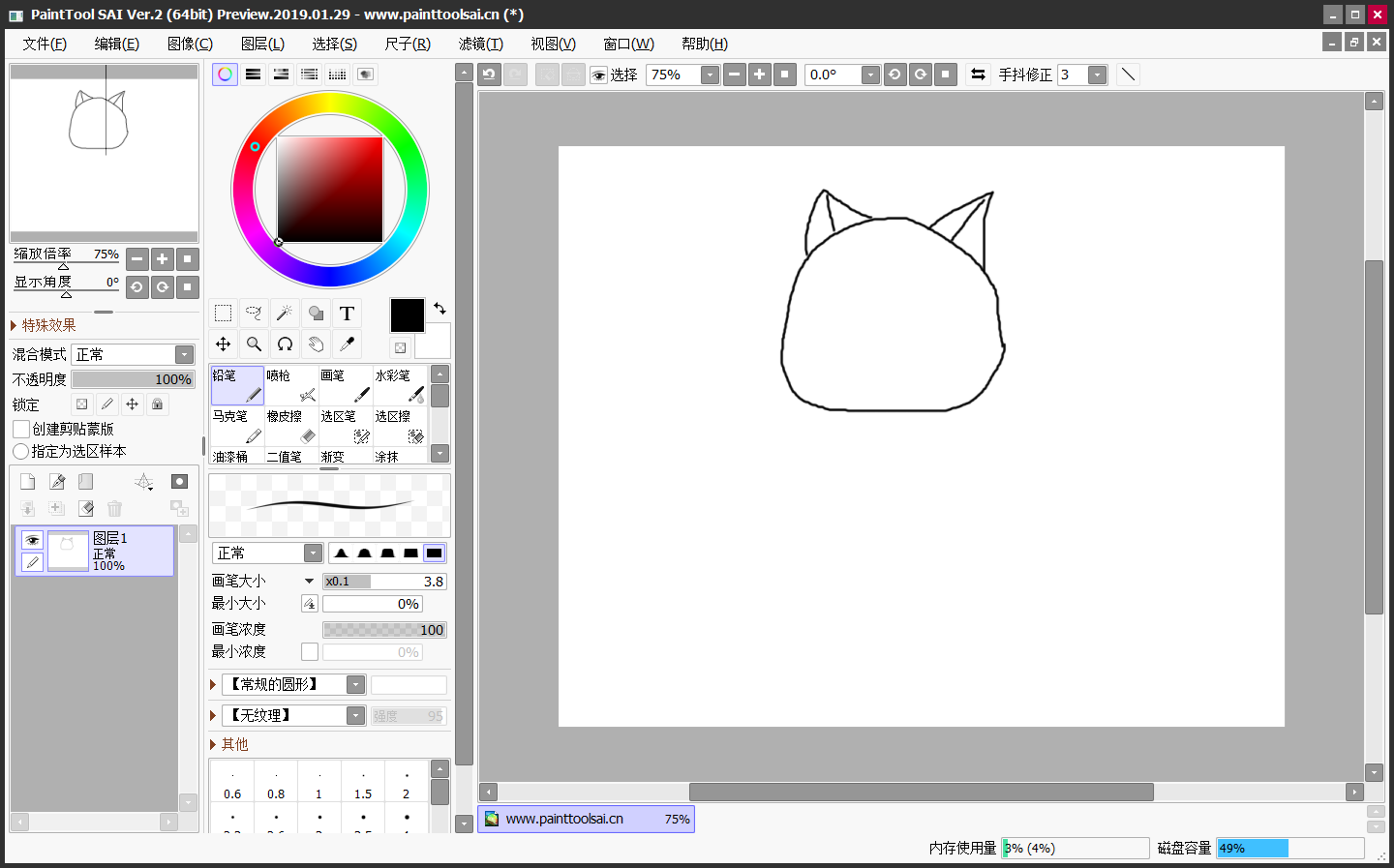Screen dimensions: 1394x868
Task: Toggle lock layer movement
Action: click(132, 404)
